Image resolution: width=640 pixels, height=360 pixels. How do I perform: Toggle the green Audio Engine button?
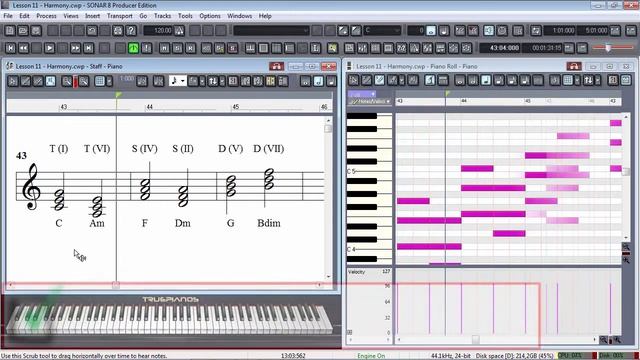click(x=133, y=48)
